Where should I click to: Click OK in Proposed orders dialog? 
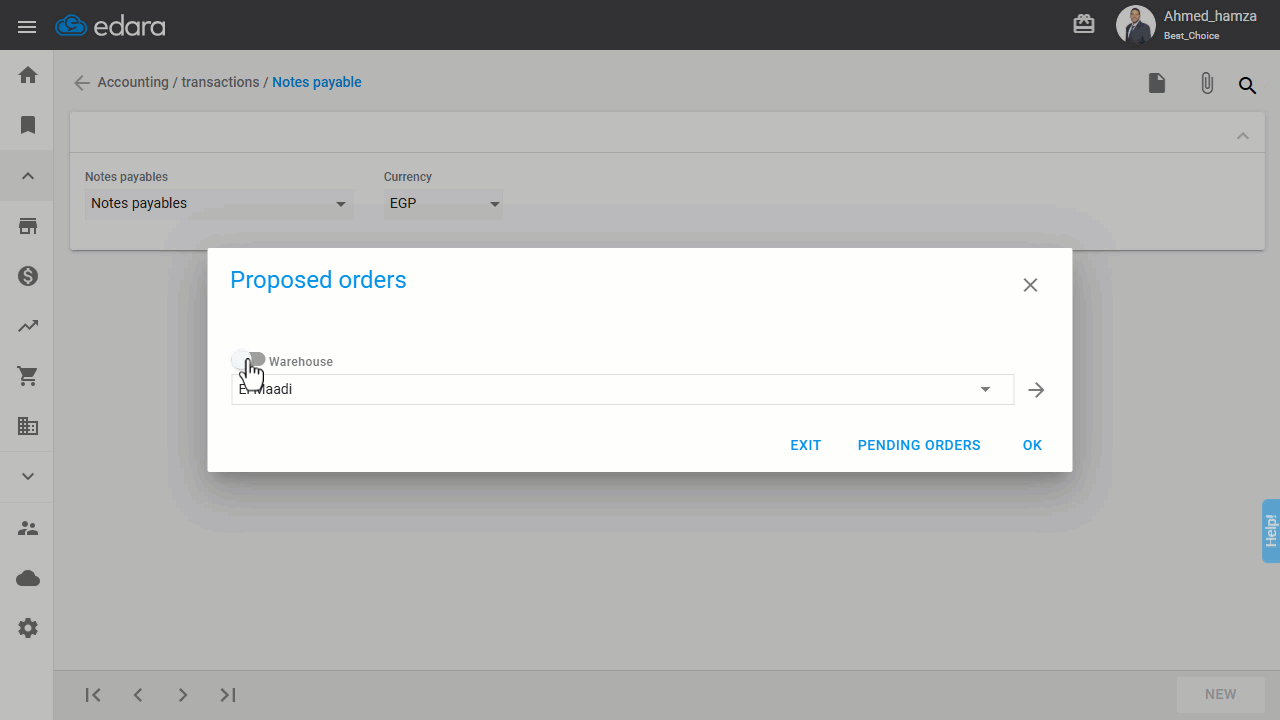click(1032, 445)
